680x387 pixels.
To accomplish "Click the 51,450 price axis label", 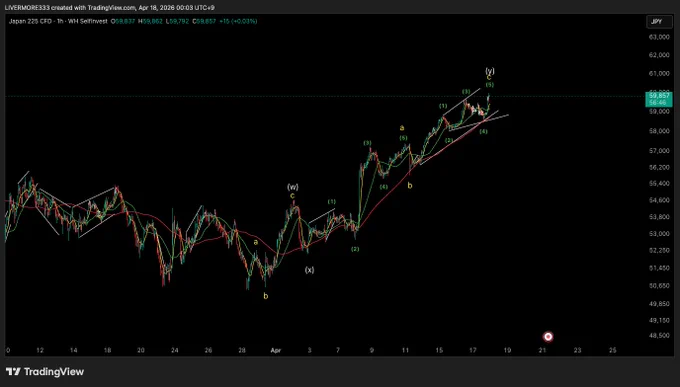I will click(659, 269).
